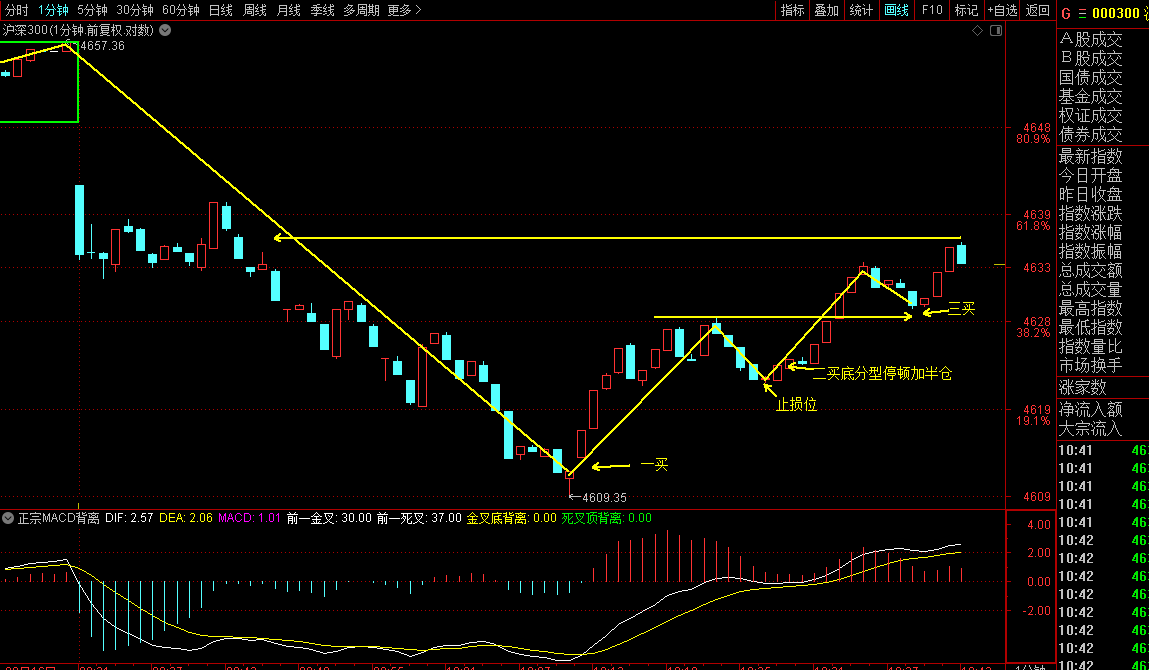Screen dimensions: 1149x670
Task: Click the 一买 buy point annotation arrow
Action: (612, 466)
